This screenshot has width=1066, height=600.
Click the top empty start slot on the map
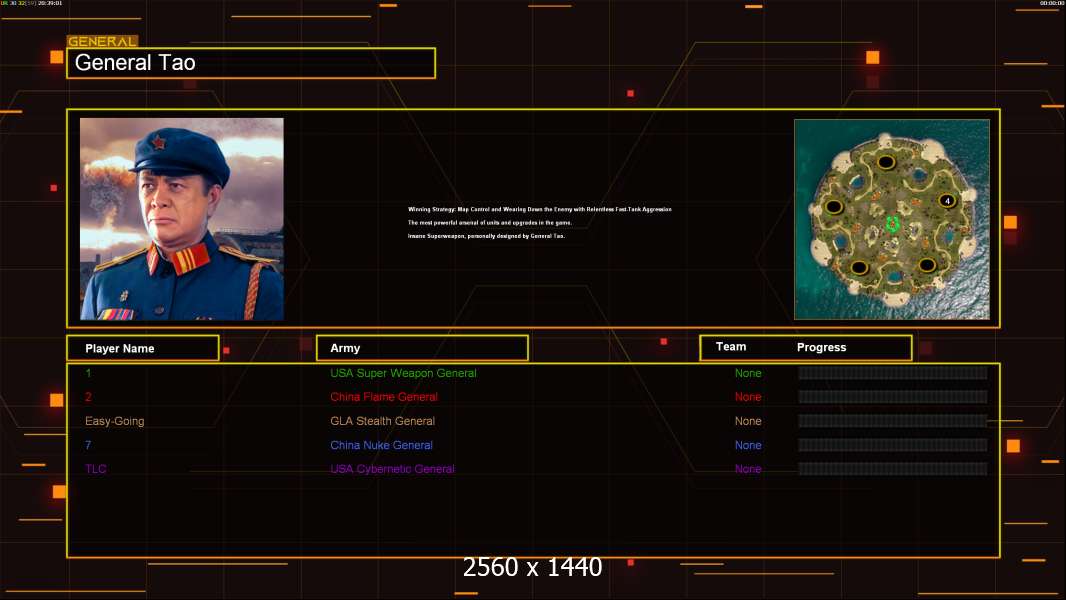click(885, 162)
